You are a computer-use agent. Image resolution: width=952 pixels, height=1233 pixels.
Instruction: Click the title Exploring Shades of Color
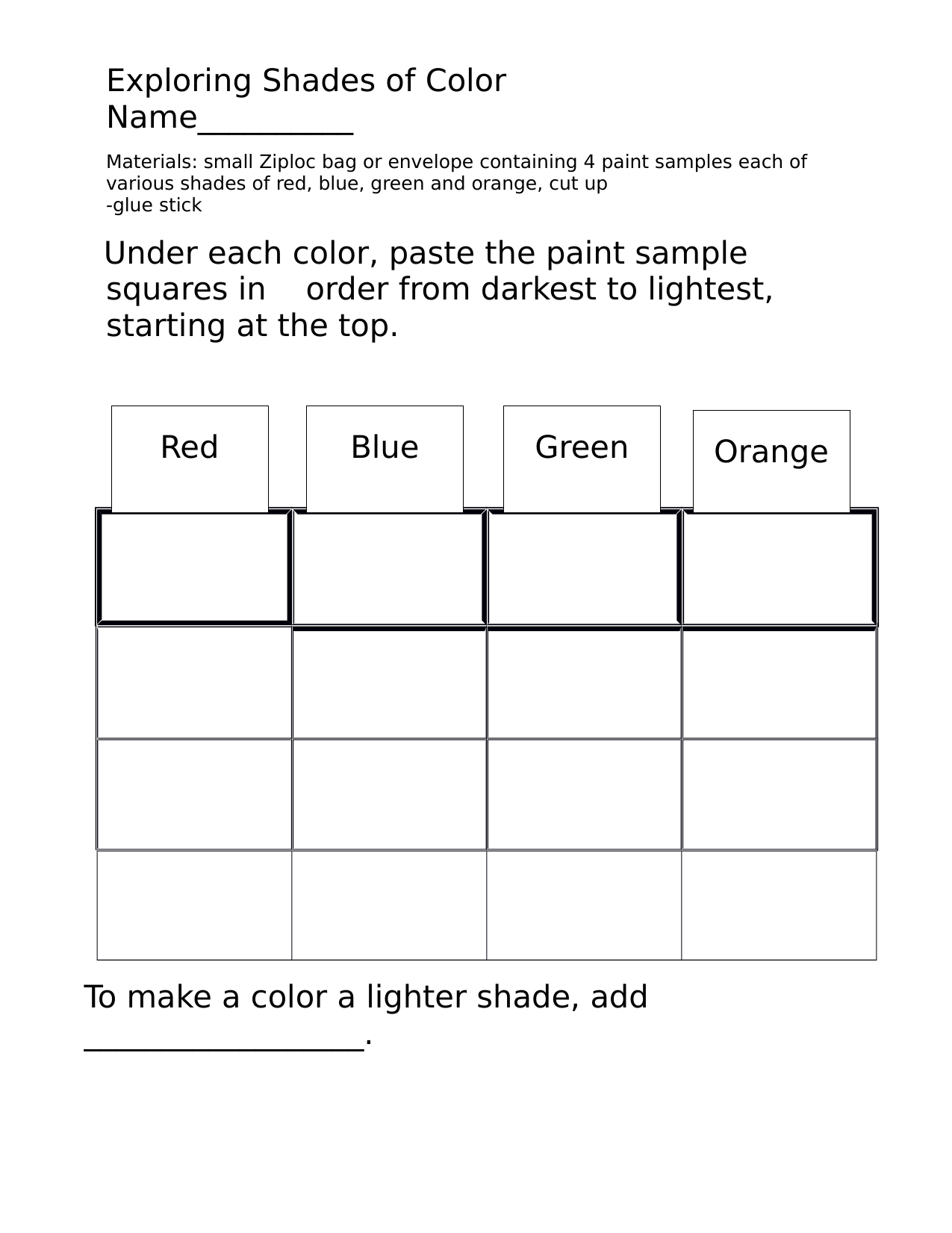pyautogui.click(x=306, y=81)
